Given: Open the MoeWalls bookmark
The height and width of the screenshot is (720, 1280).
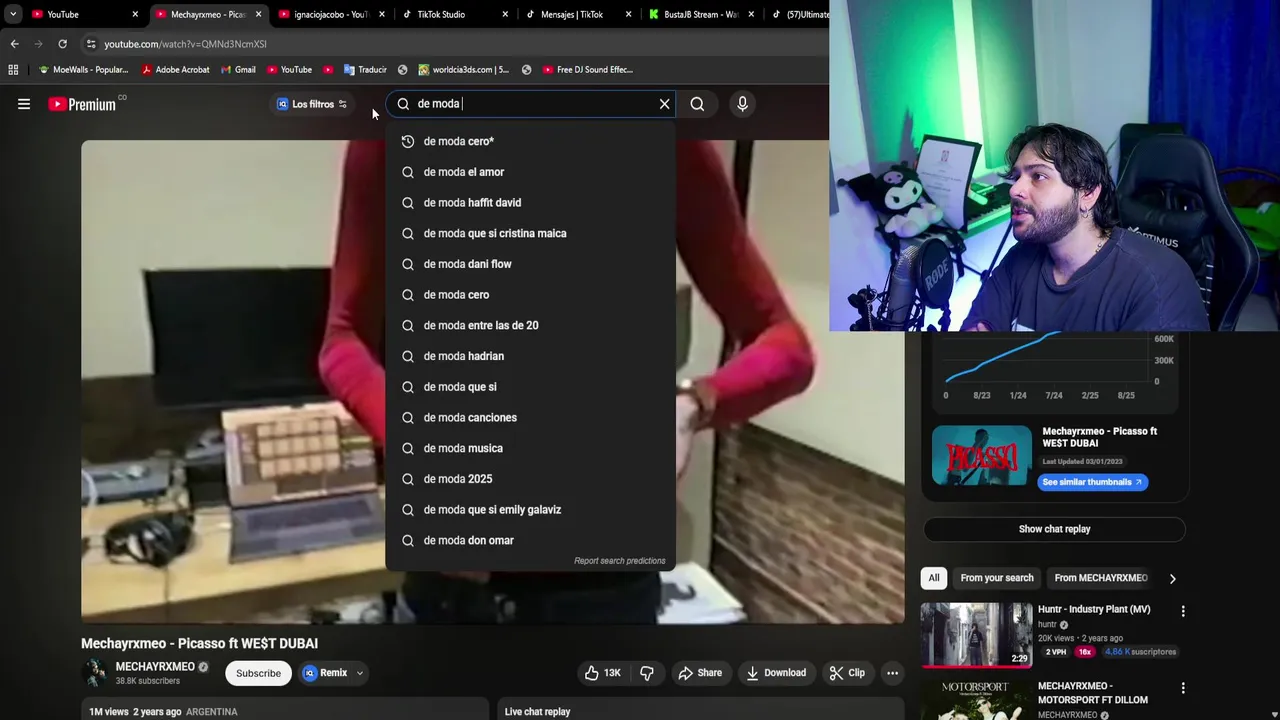Looking at the screenshot, I should (83, 70).
